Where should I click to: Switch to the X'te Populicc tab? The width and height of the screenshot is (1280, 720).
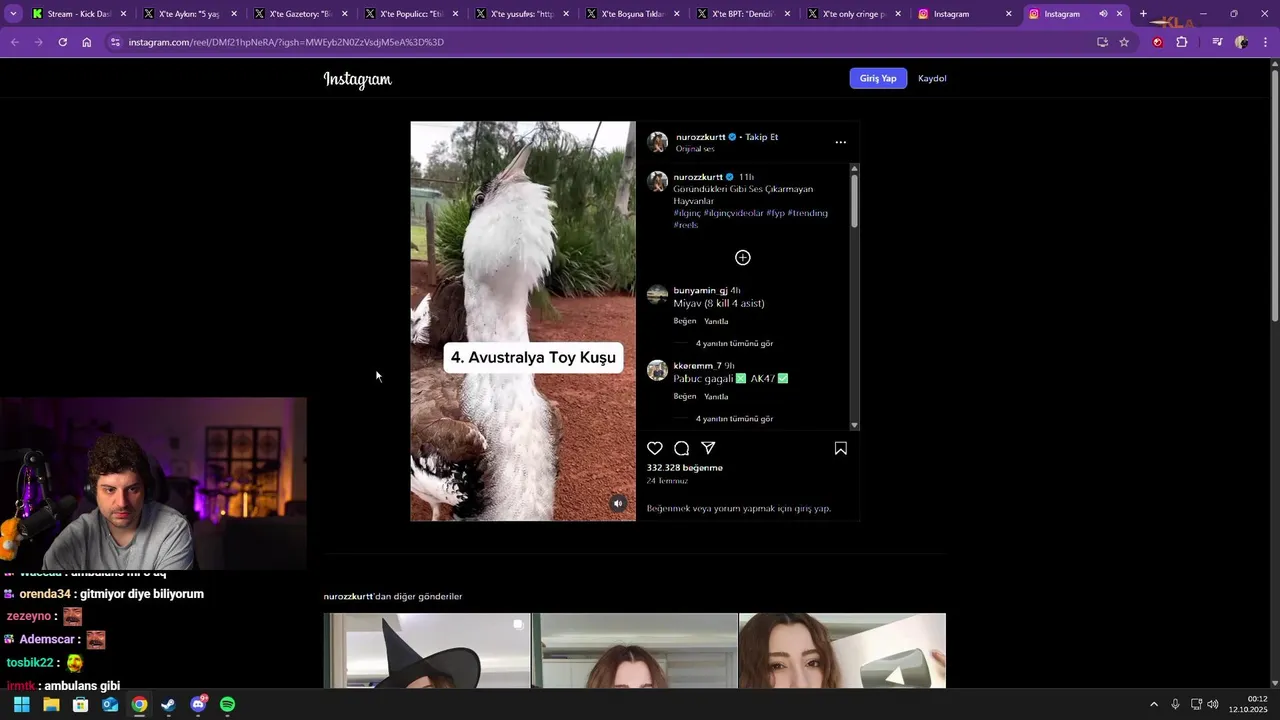pos(410,14)
